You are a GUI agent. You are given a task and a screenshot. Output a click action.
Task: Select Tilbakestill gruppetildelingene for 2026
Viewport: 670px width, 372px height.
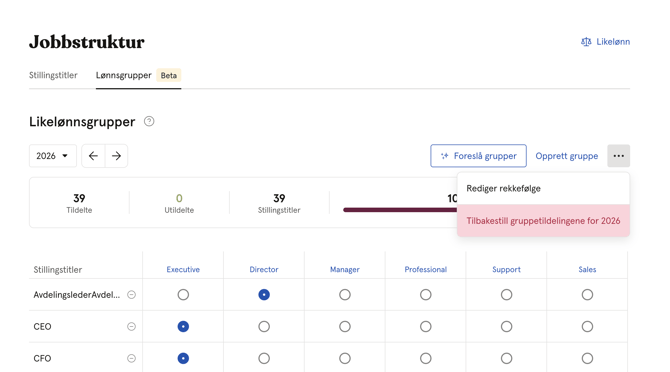click(543, 221)
